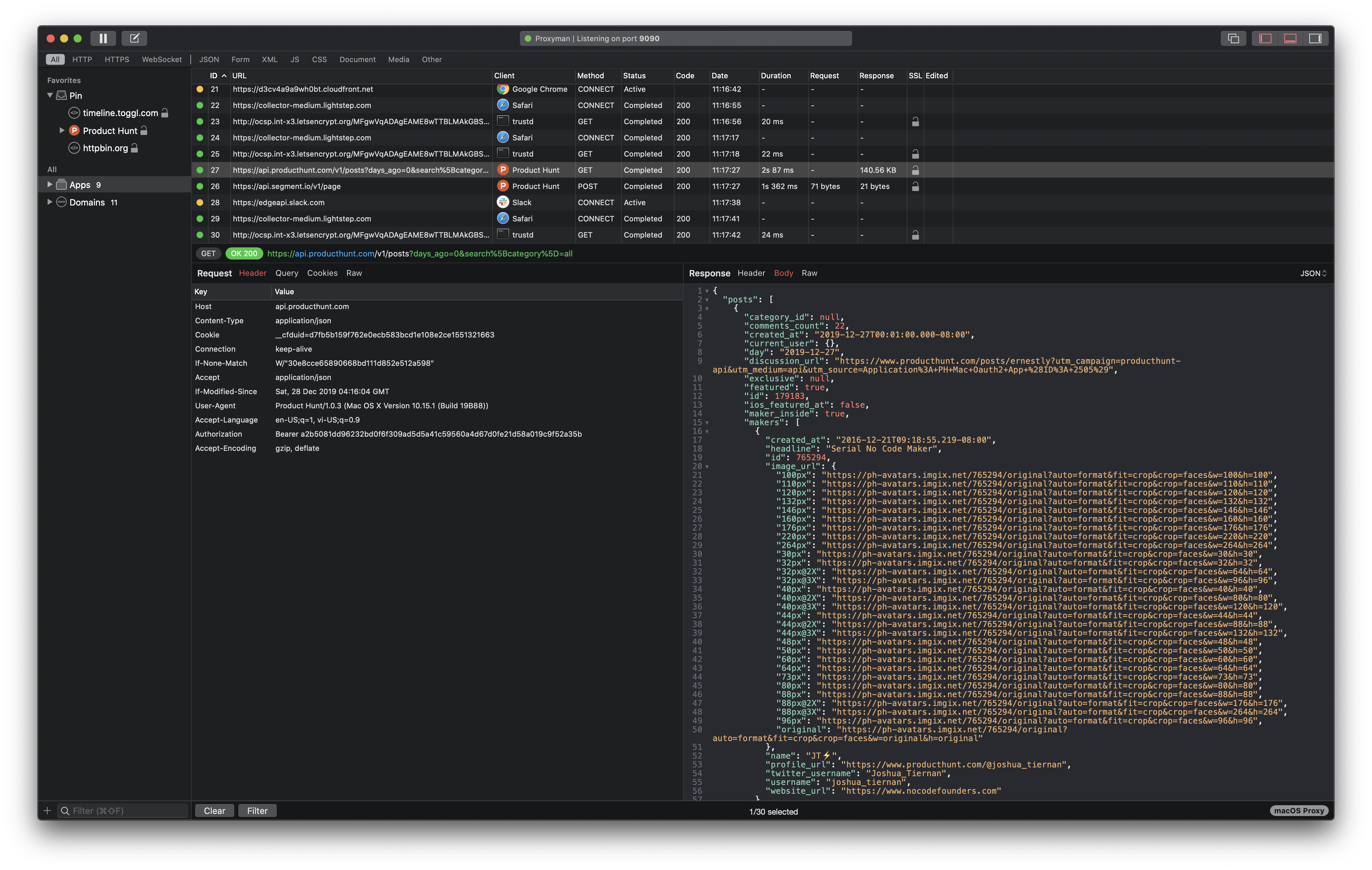Switch to the WebSocket filter tab

162,59
